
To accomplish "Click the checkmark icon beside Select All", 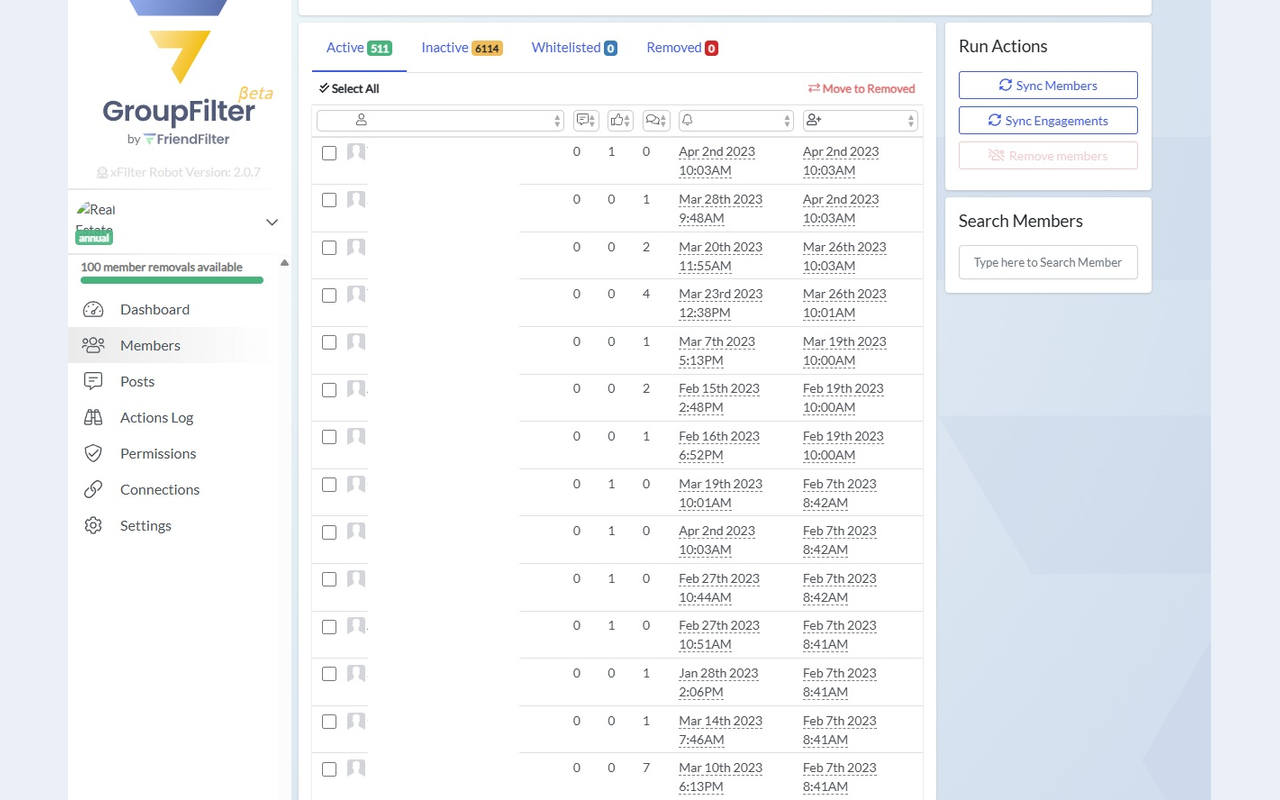I will pyautogui.click(x=324, y=88).
